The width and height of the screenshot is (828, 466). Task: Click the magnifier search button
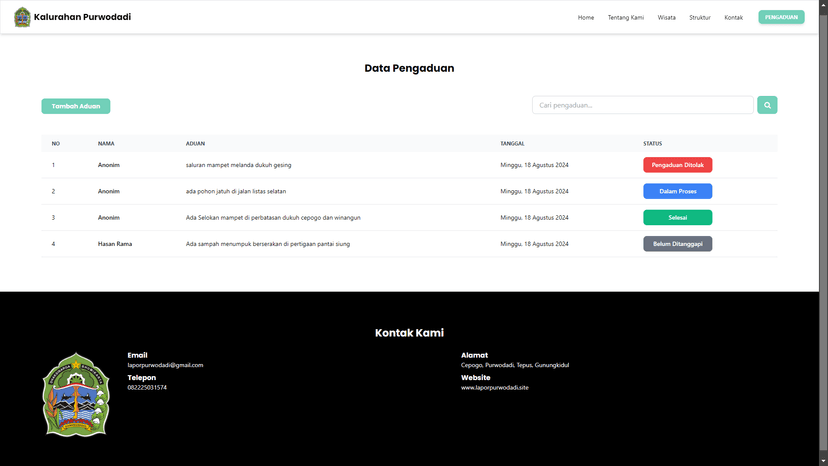[x=767, y=105]
